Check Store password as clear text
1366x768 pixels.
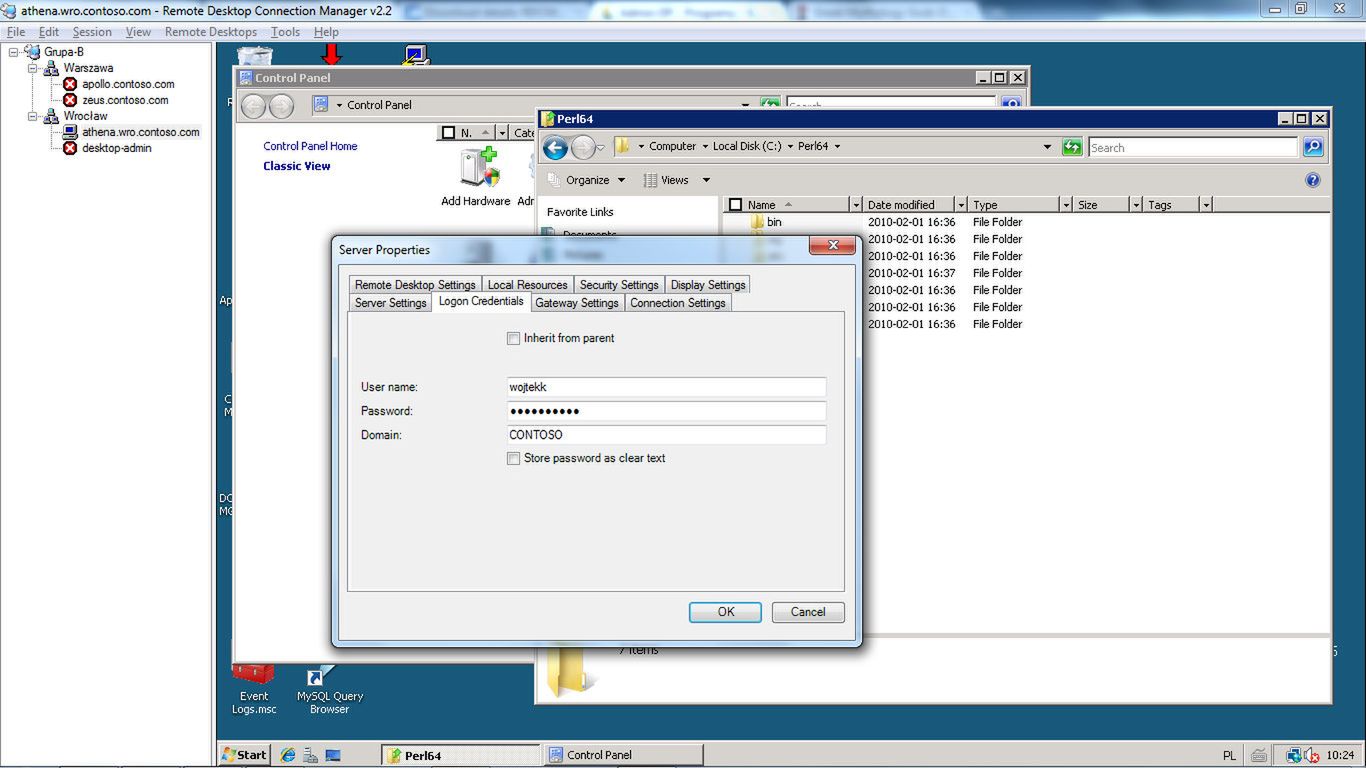tap(514, 459)
